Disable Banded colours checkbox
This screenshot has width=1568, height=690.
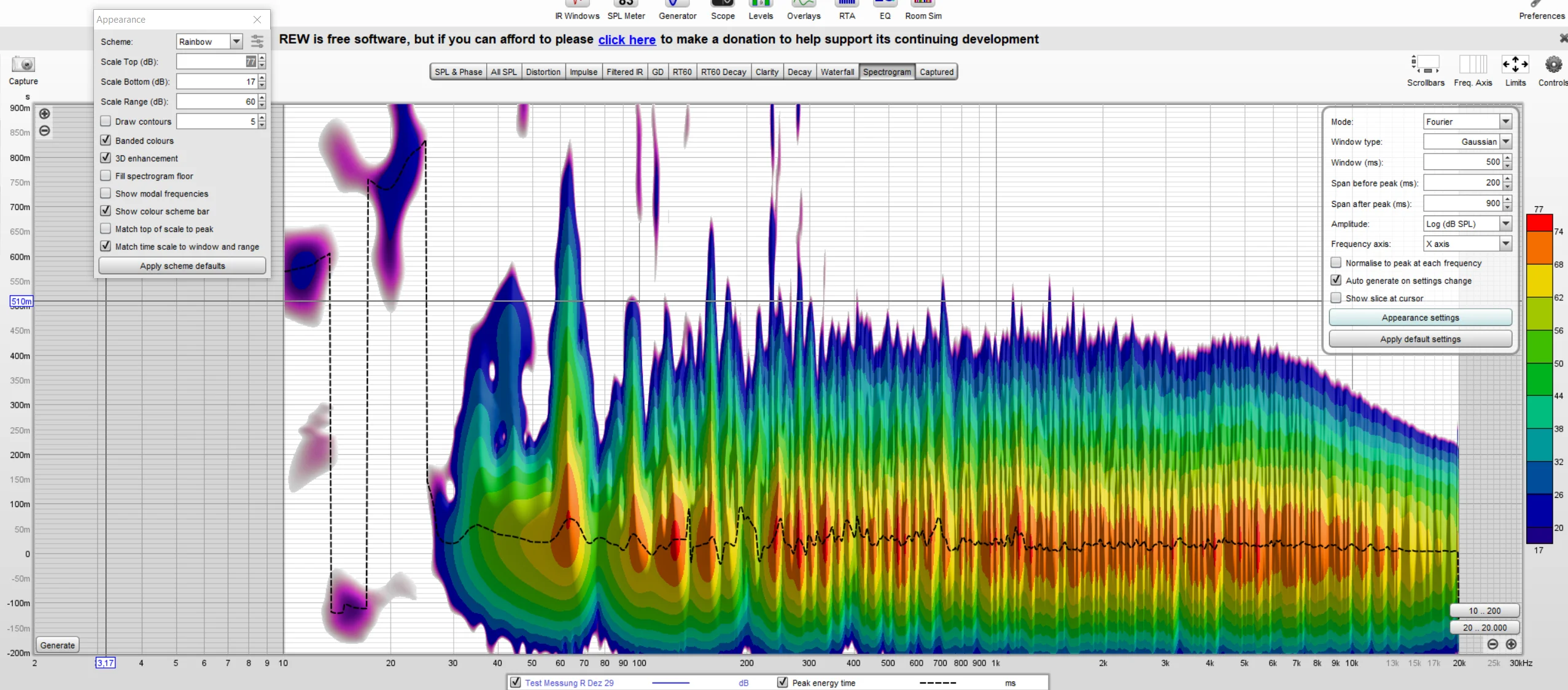click(106, 141)
